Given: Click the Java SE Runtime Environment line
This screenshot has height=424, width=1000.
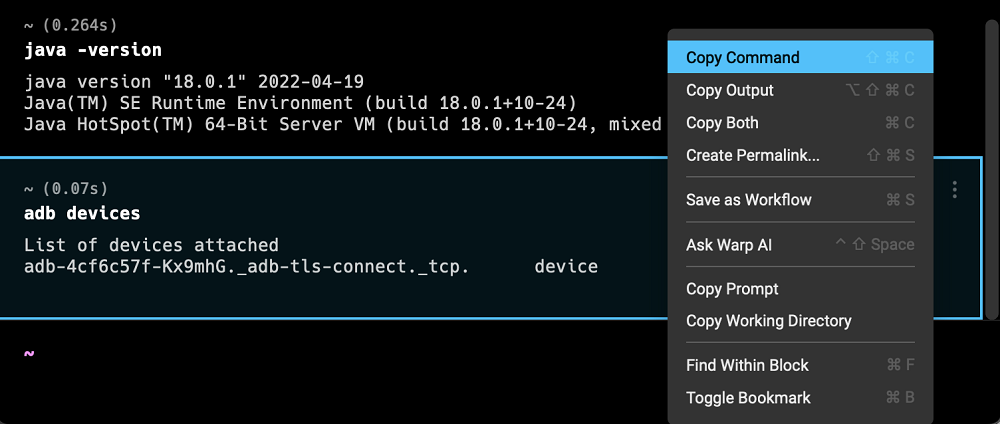Looking at the screenshot, I should [x=300, y=103].
